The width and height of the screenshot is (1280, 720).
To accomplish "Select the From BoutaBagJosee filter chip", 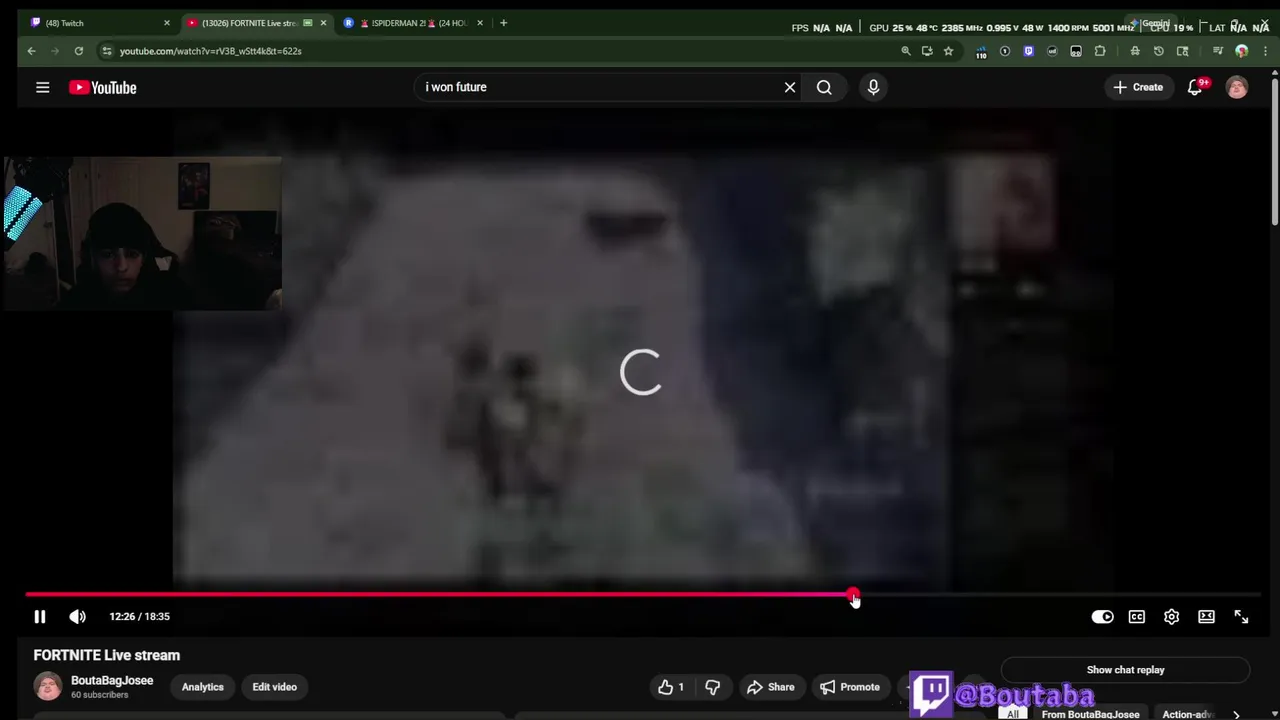I will pyautogui.click(x=1090, y=714).
